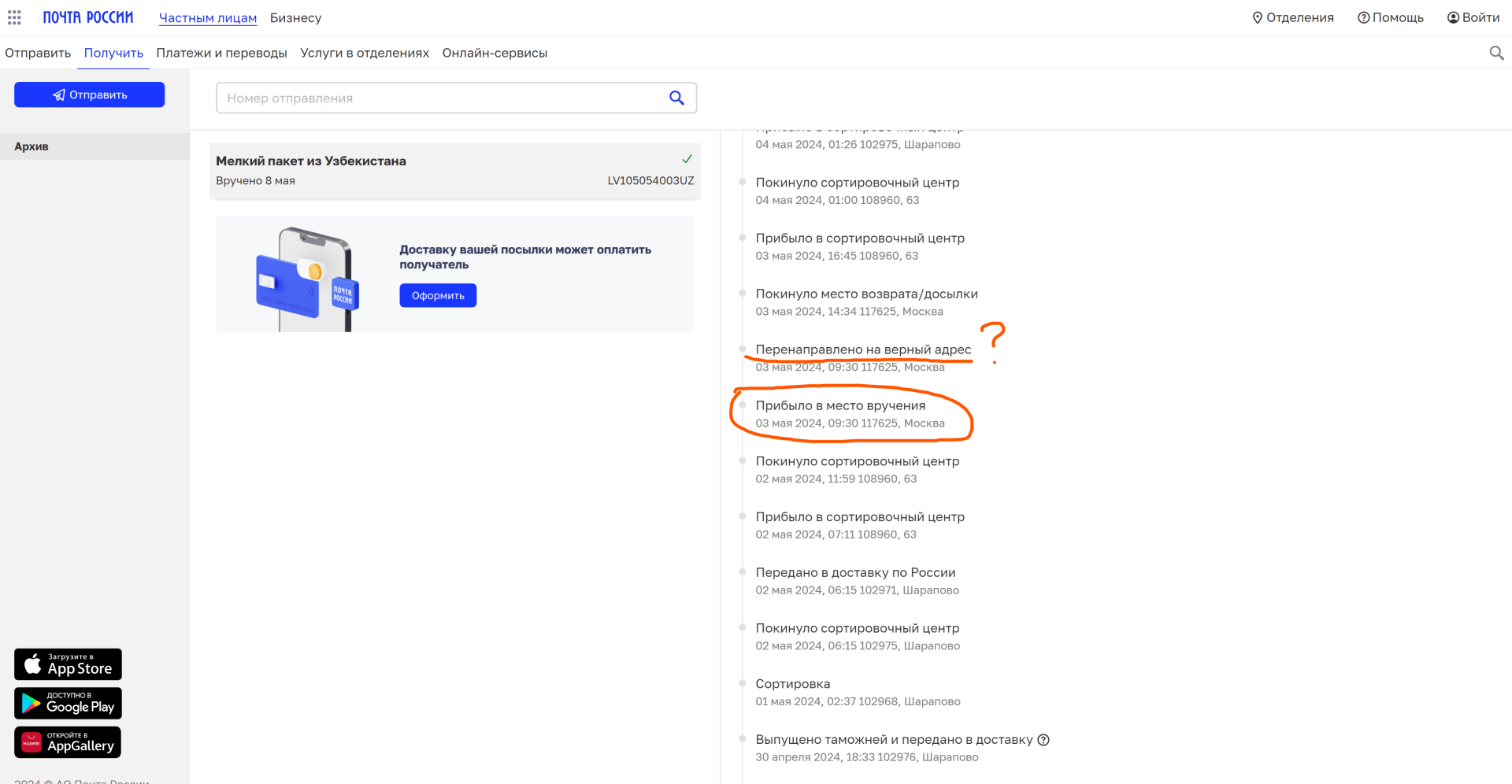This screenshot has height=784, width=1512.
Task: Open the site search magnifier in header
Action: click(x=1496, y=53)
